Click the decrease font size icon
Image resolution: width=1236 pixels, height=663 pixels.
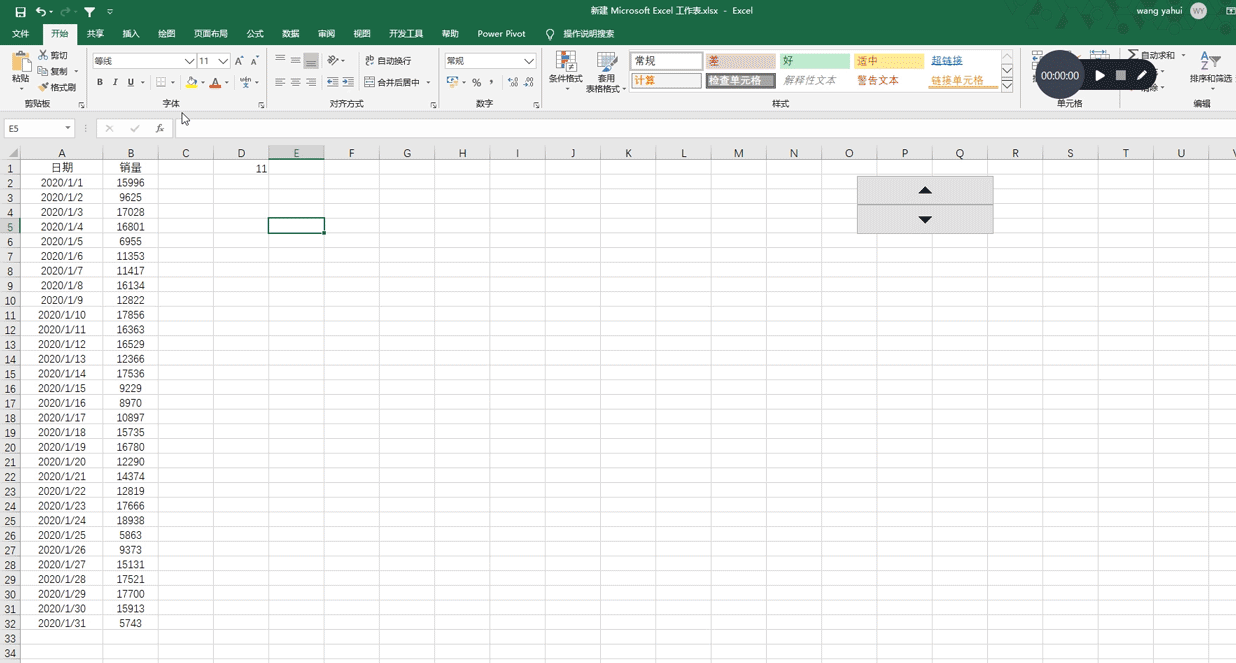[x=255, y=61]
